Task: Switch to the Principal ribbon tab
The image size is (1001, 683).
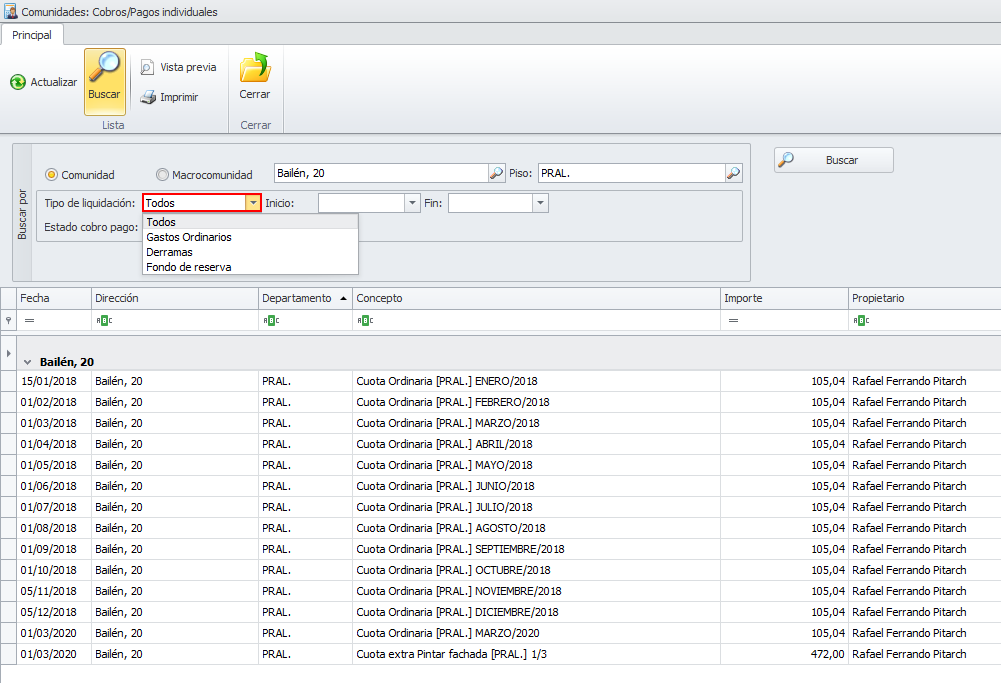Action: coord(32,35)
